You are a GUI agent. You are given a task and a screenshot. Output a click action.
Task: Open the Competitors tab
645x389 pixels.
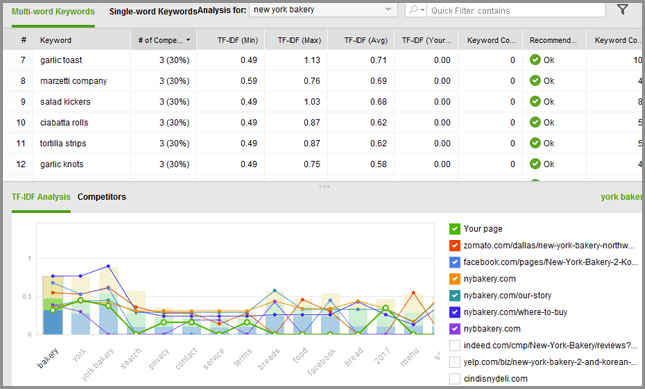point(102,197)
